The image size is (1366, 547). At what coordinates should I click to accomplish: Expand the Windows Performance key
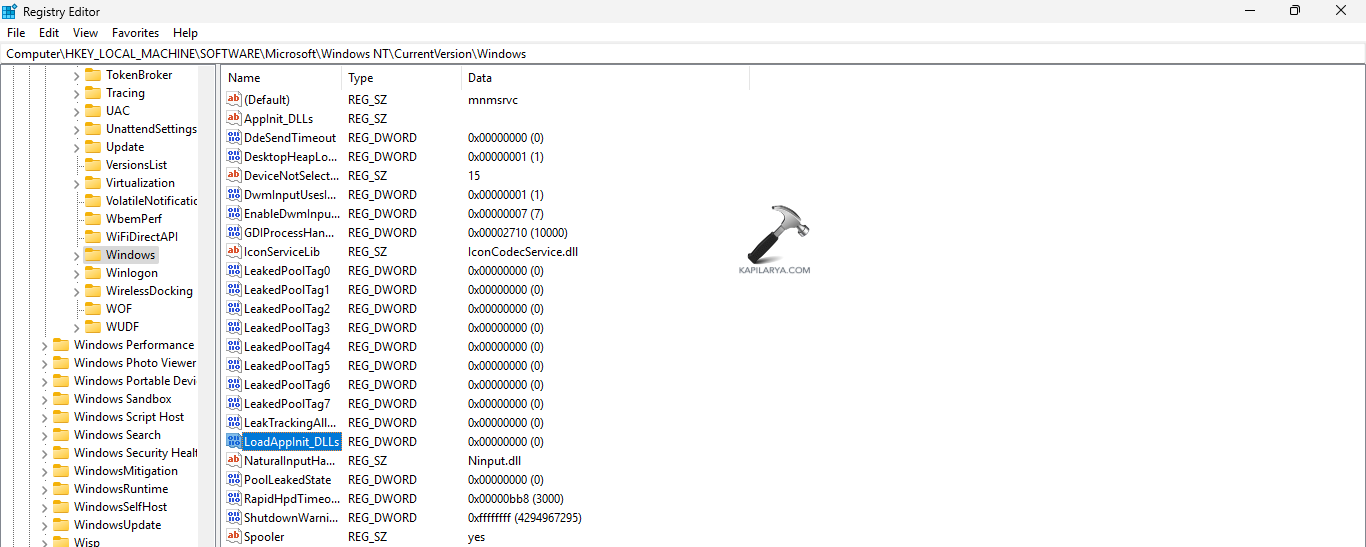[44, 345]
